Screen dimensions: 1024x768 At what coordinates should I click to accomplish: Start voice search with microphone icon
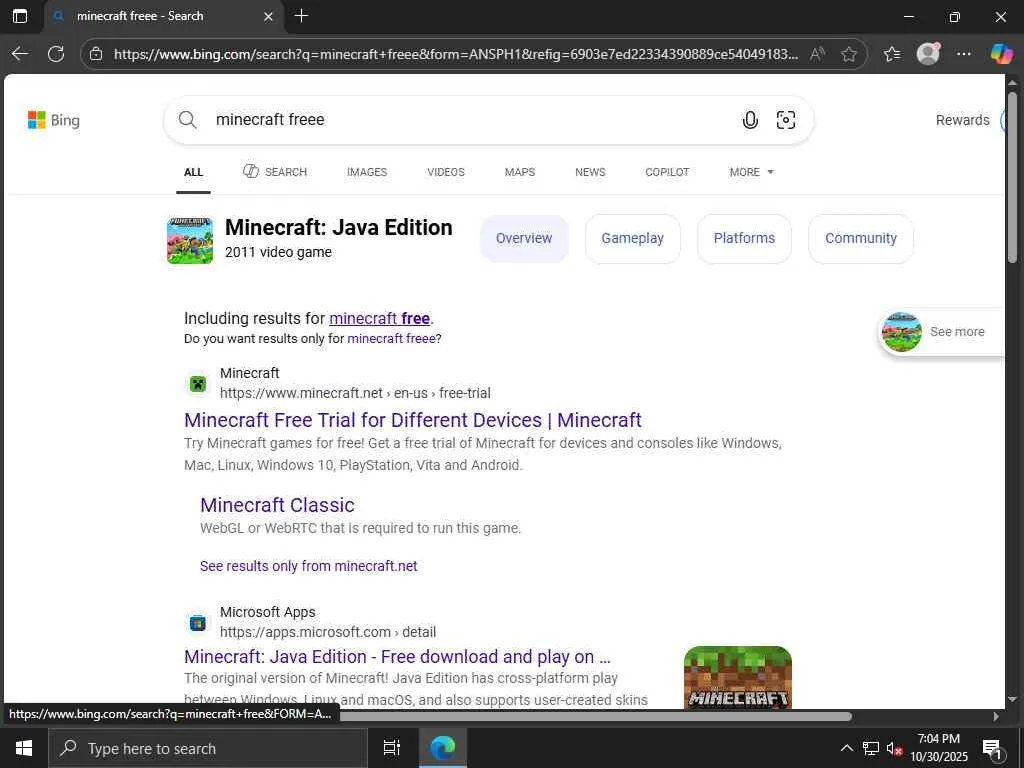coord(750,120)
